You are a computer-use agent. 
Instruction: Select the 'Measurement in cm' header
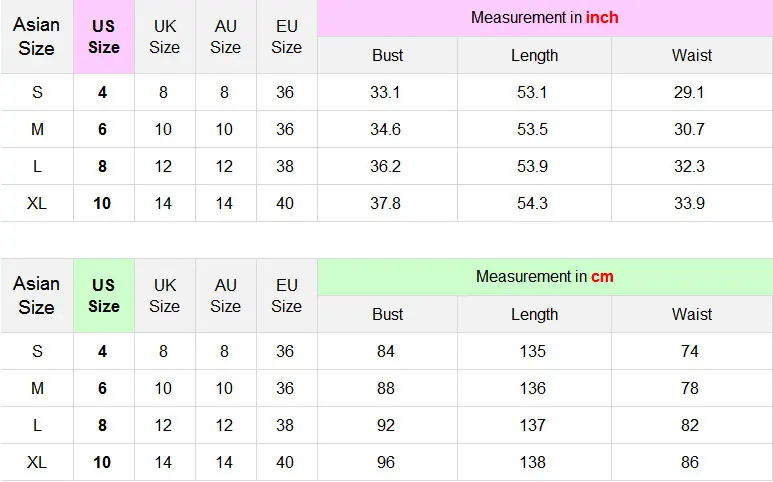coord(545,277)
